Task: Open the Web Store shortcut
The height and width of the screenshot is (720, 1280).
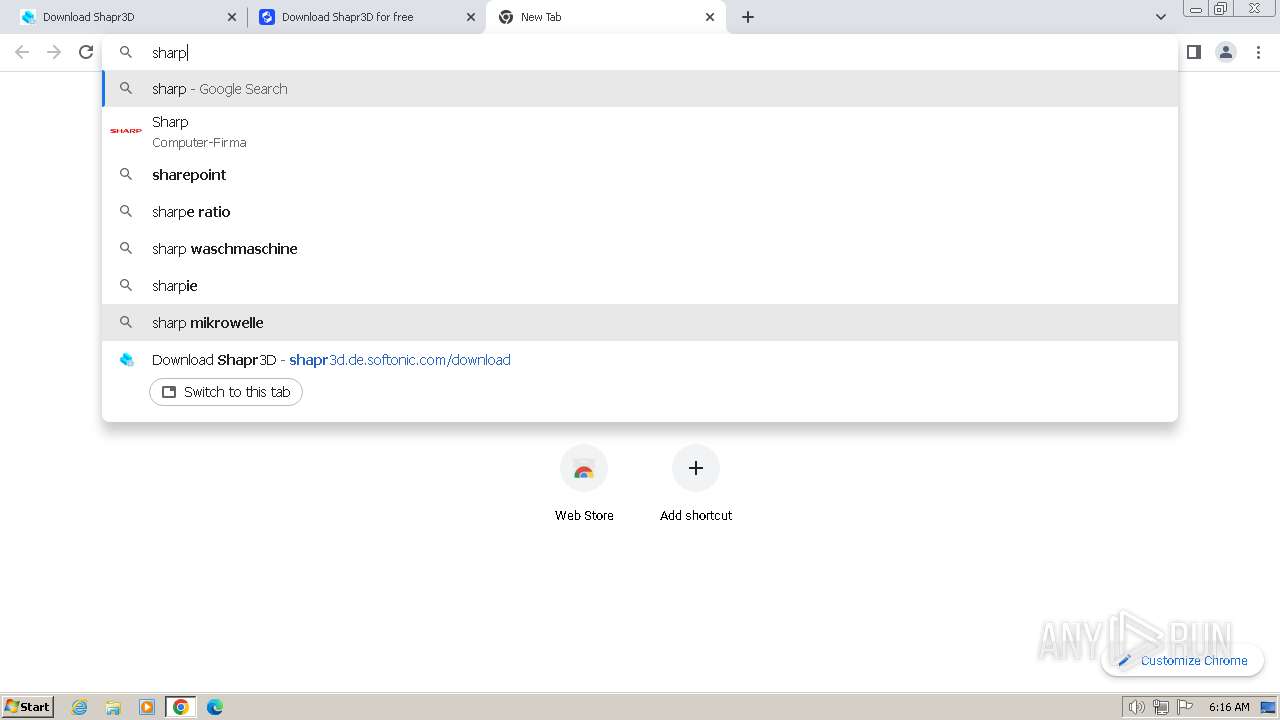Action: 584,484
